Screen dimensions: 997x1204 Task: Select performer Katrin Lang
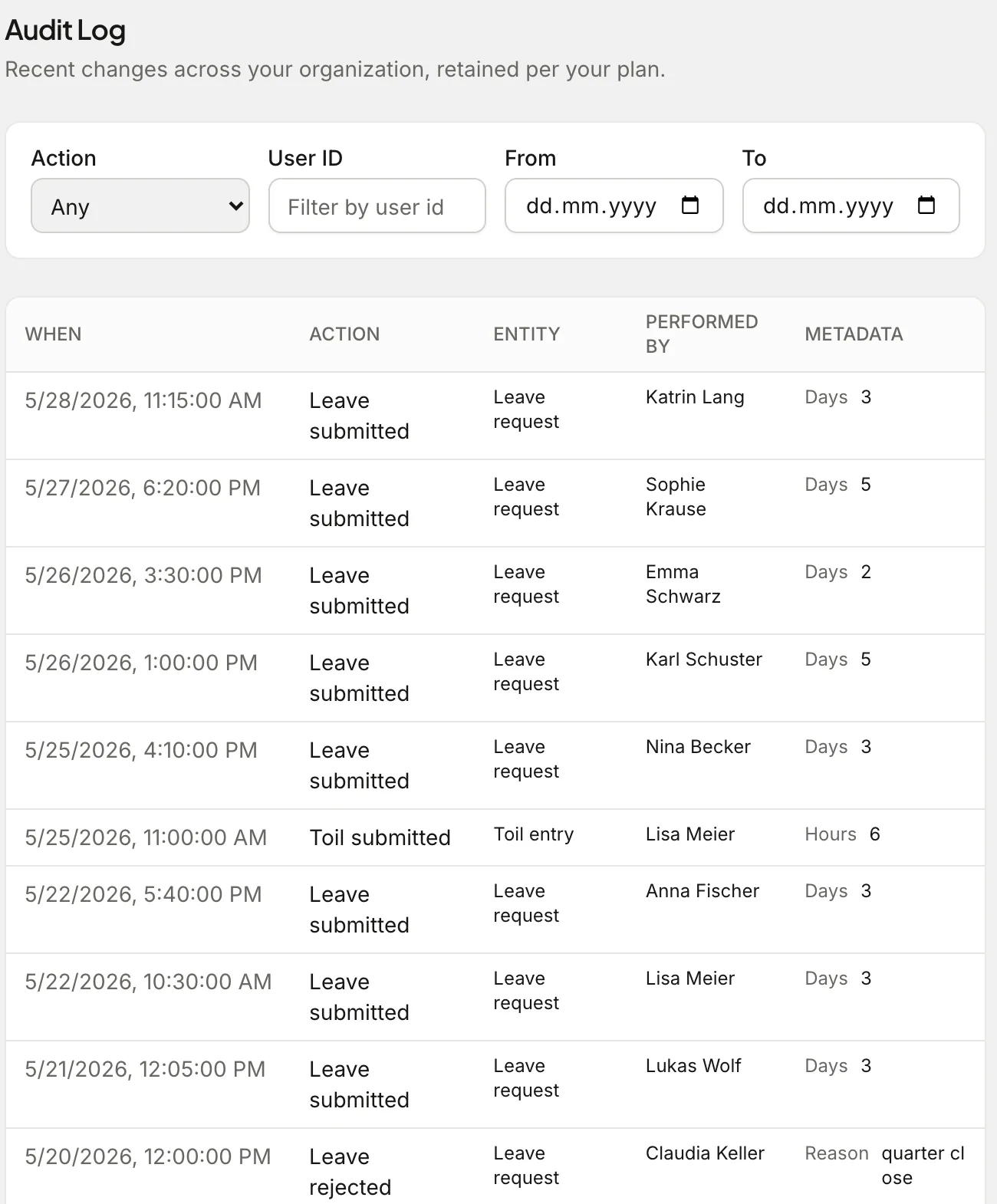pos(695,397)
